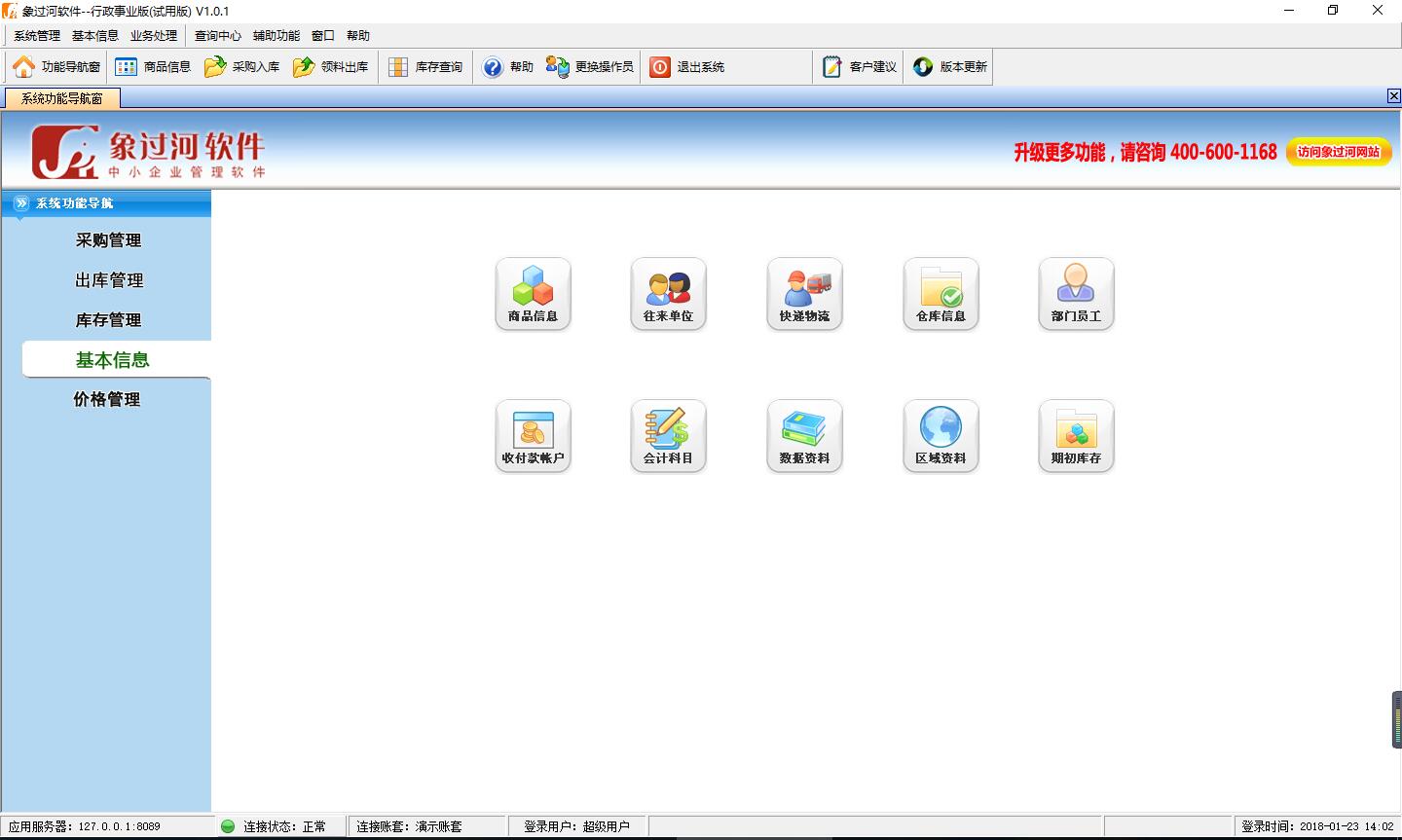
Task: Select 出库管理 in the sidebar
Action: 109,280
